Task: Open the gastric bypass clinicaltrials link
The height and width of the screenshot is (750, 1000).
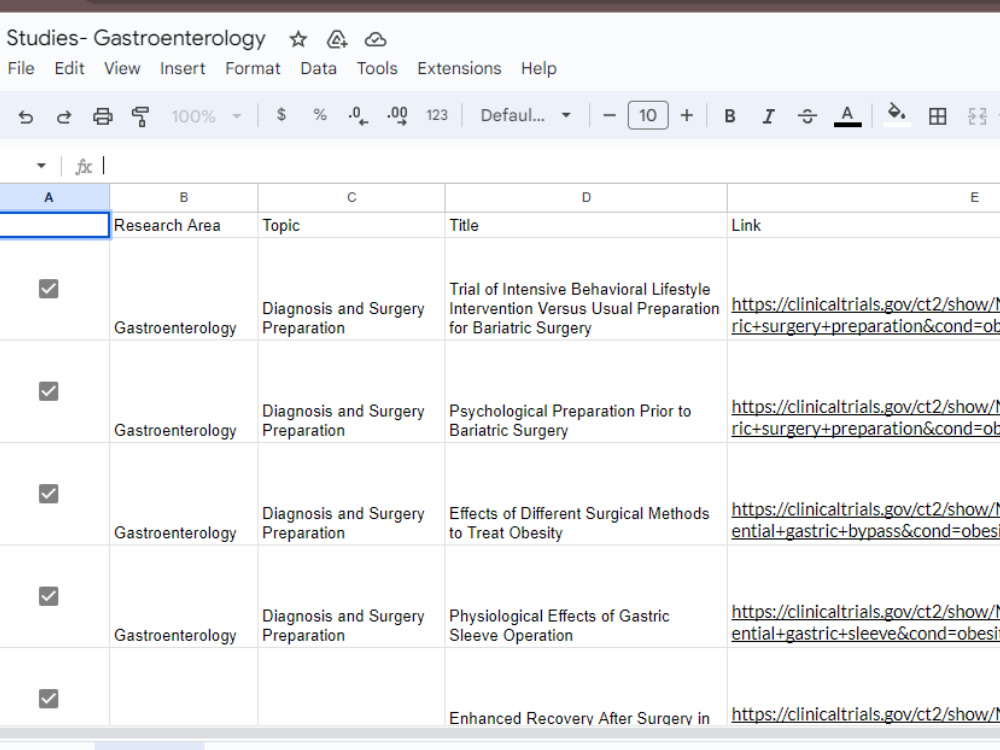Action: click(x=865, y=520)
